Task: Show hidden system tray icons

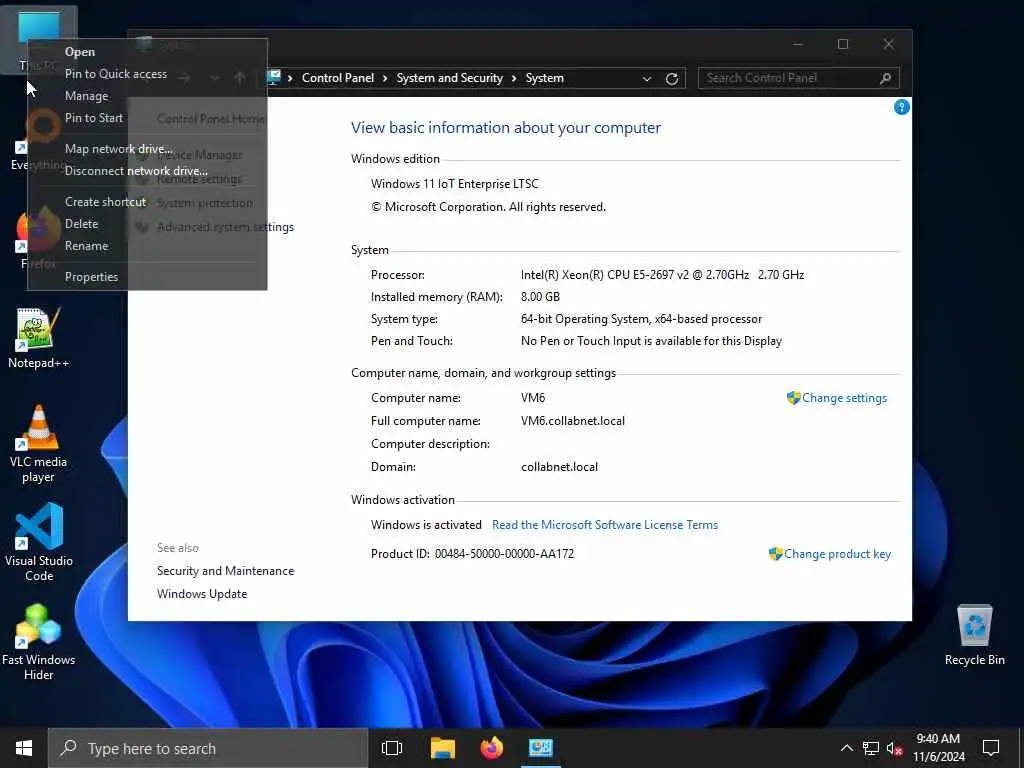Action: [846, 748]
